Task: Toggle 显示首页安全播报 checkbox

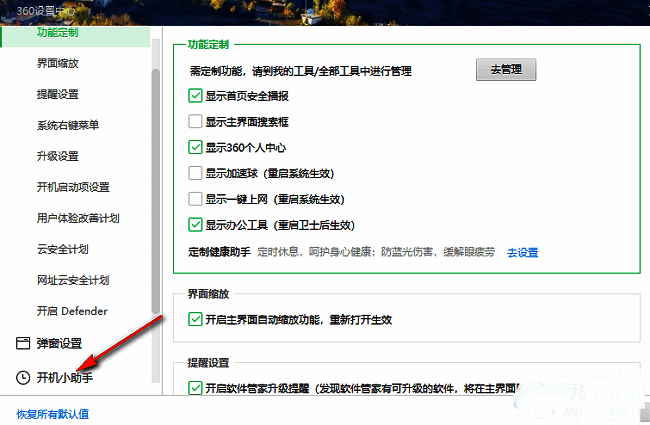Action: tap(196, 96)
